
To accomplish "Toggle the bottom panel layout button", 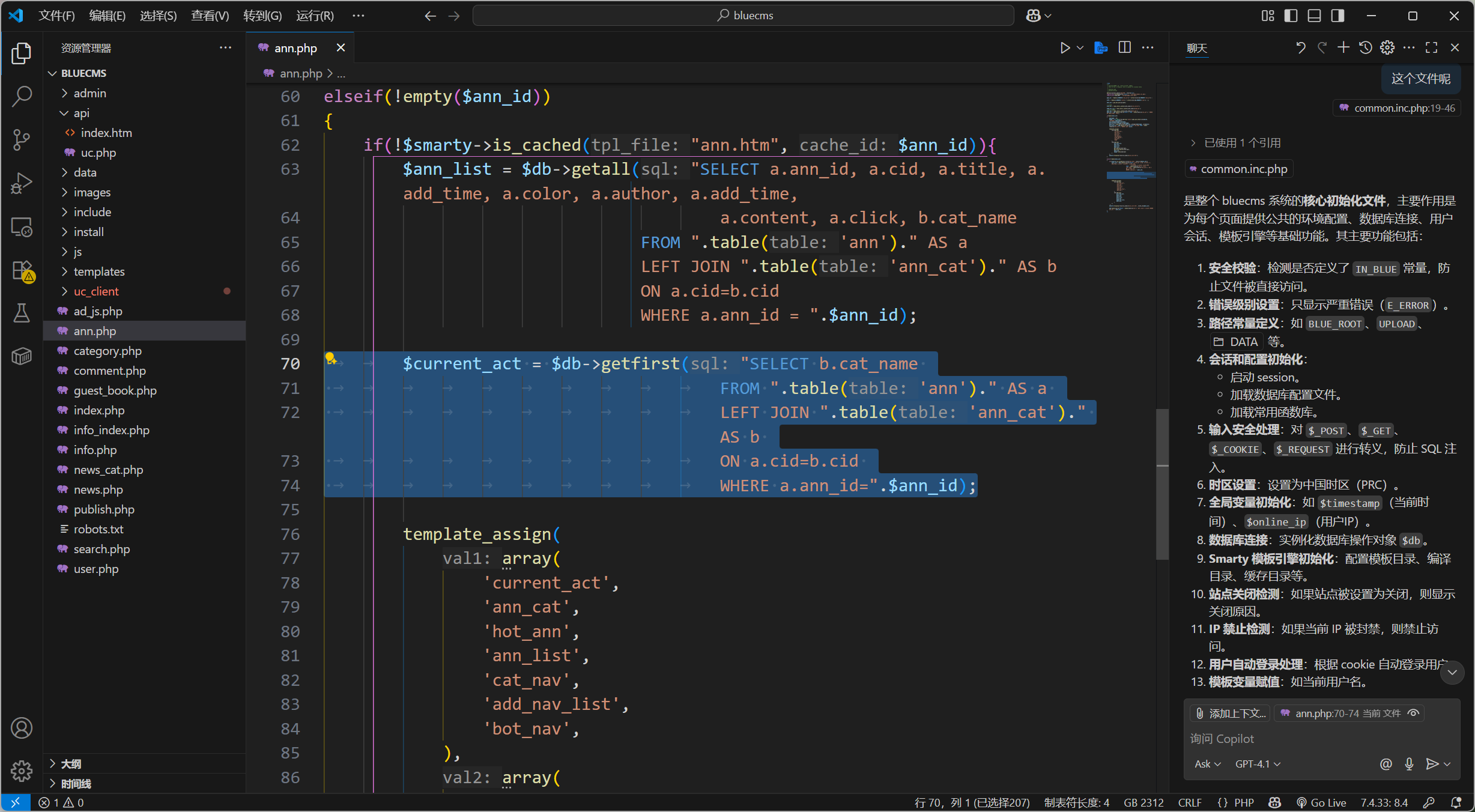I will 1314,16.
